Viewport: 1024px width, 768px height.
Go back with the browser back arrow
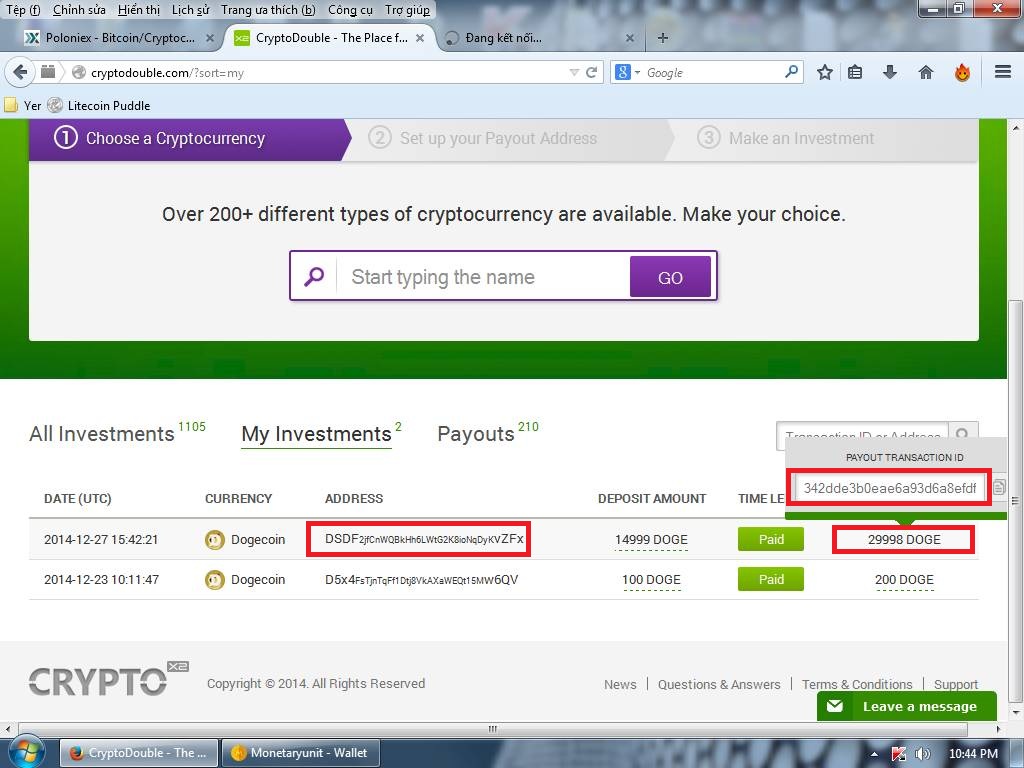click(x=20, y=72)
